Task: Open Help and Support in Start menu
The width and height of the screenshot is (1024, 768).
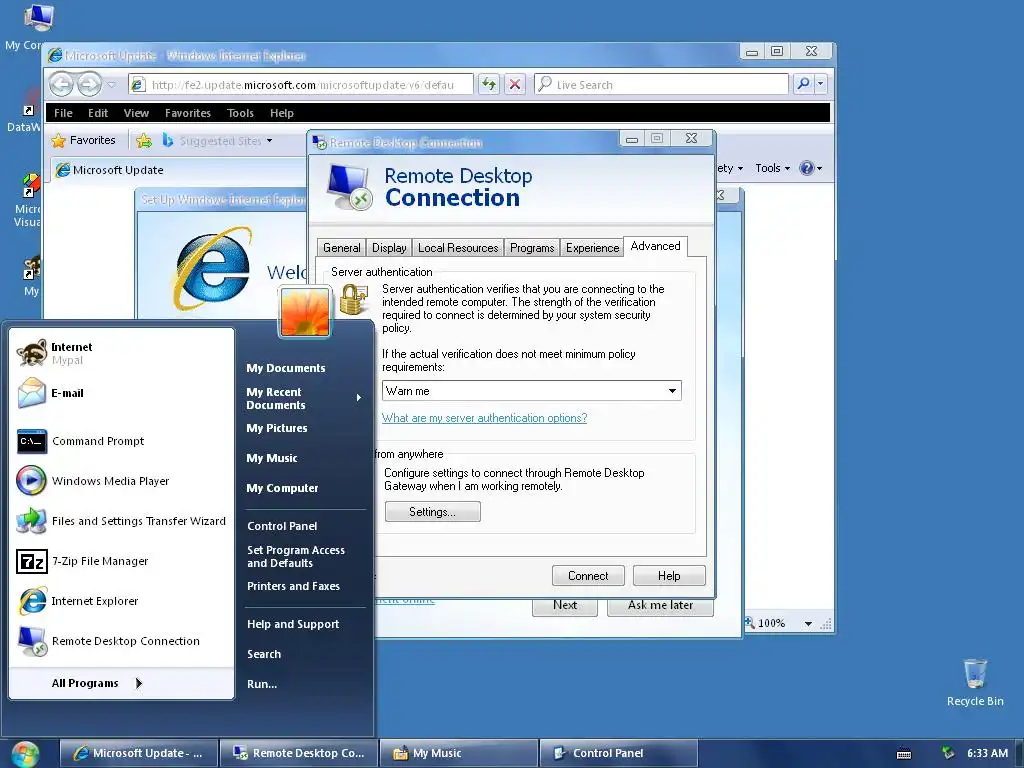Action: (x=293, y=624)
